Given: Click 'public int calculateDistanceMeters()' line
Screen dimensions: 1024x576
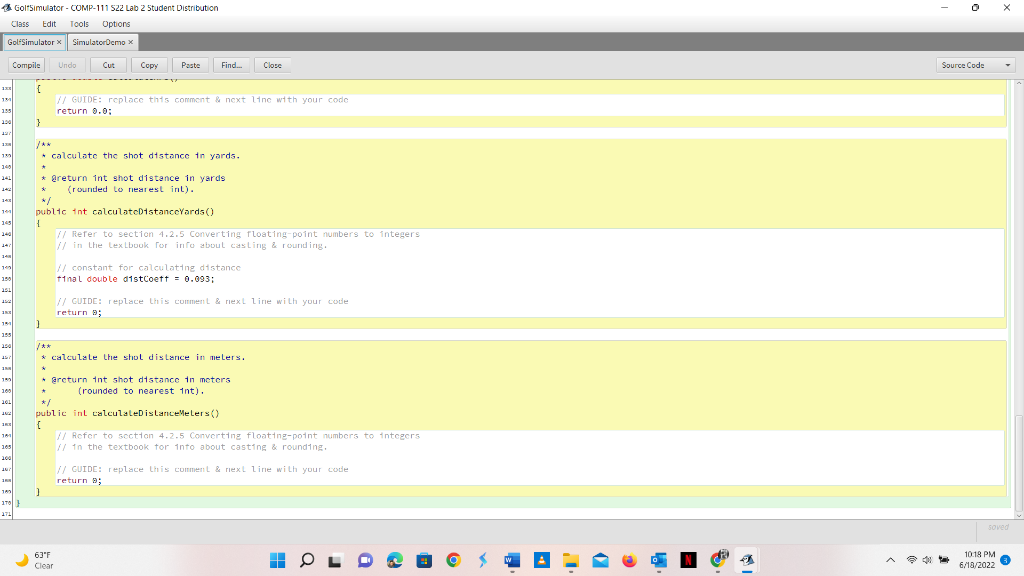Looking at the screenshot, I should 127,413.
